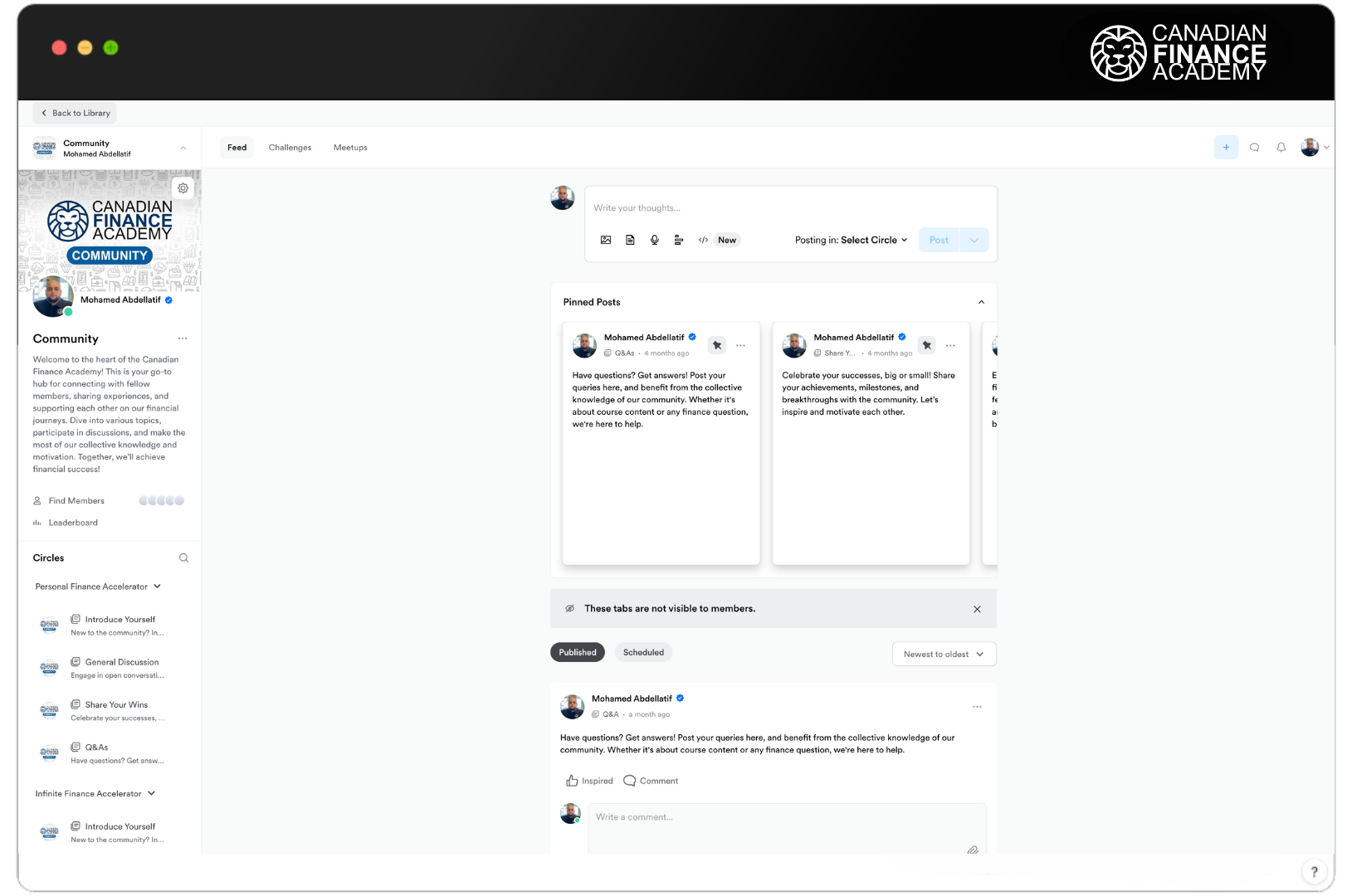This screenshot has width=1347, height=896.
Task: Click the embed code icon in composer
Action: coord(703,240)
